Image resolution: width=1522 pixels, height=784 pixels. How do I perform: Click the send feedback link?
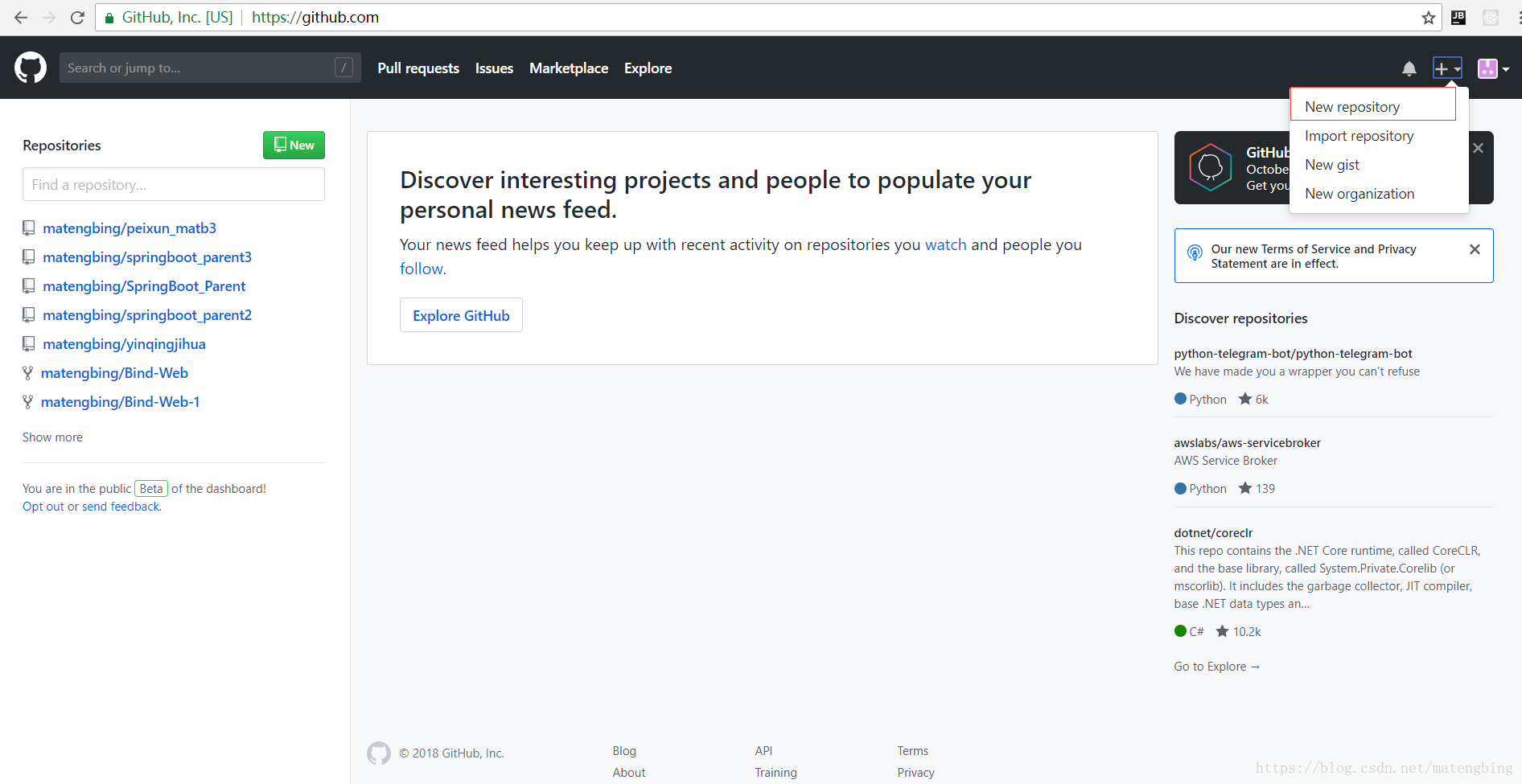click(121, 507)
